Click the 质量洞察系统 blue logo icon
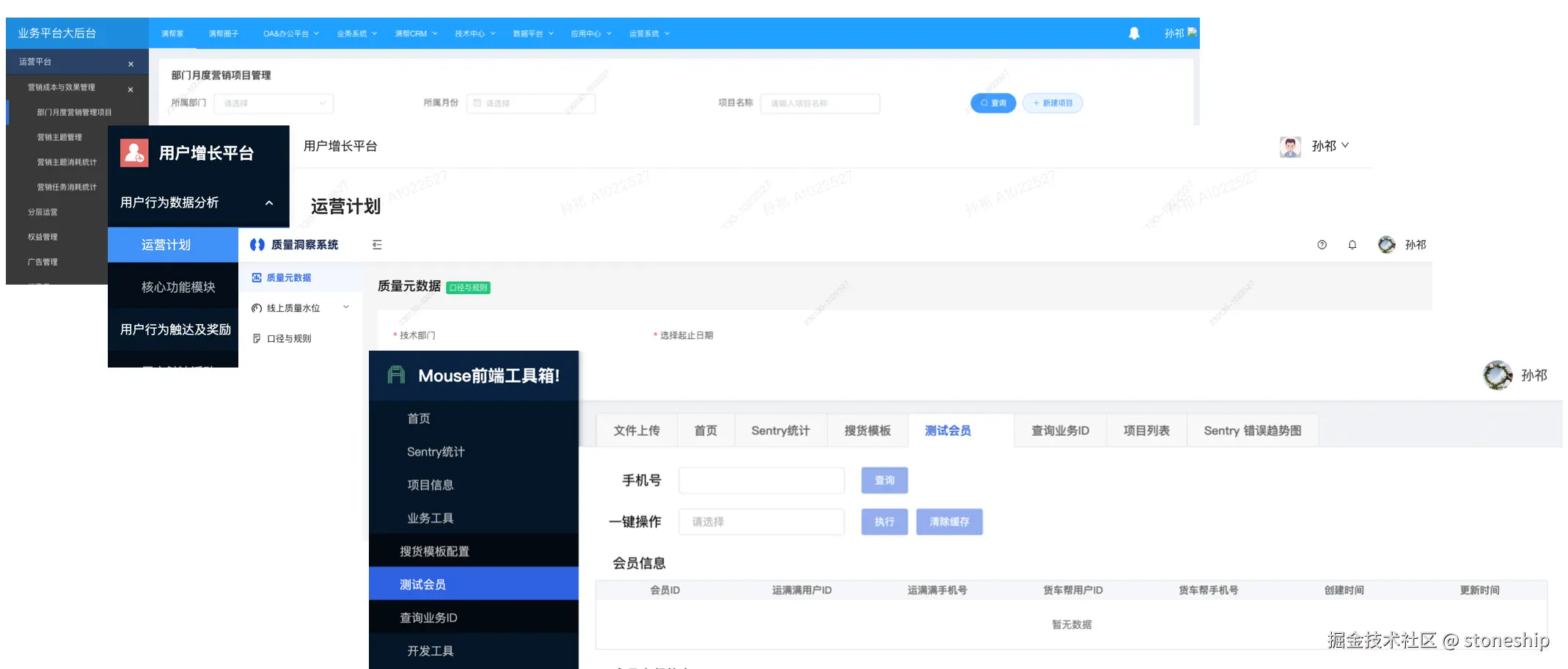Viewport: 1568px width, 669px height. 257,245
